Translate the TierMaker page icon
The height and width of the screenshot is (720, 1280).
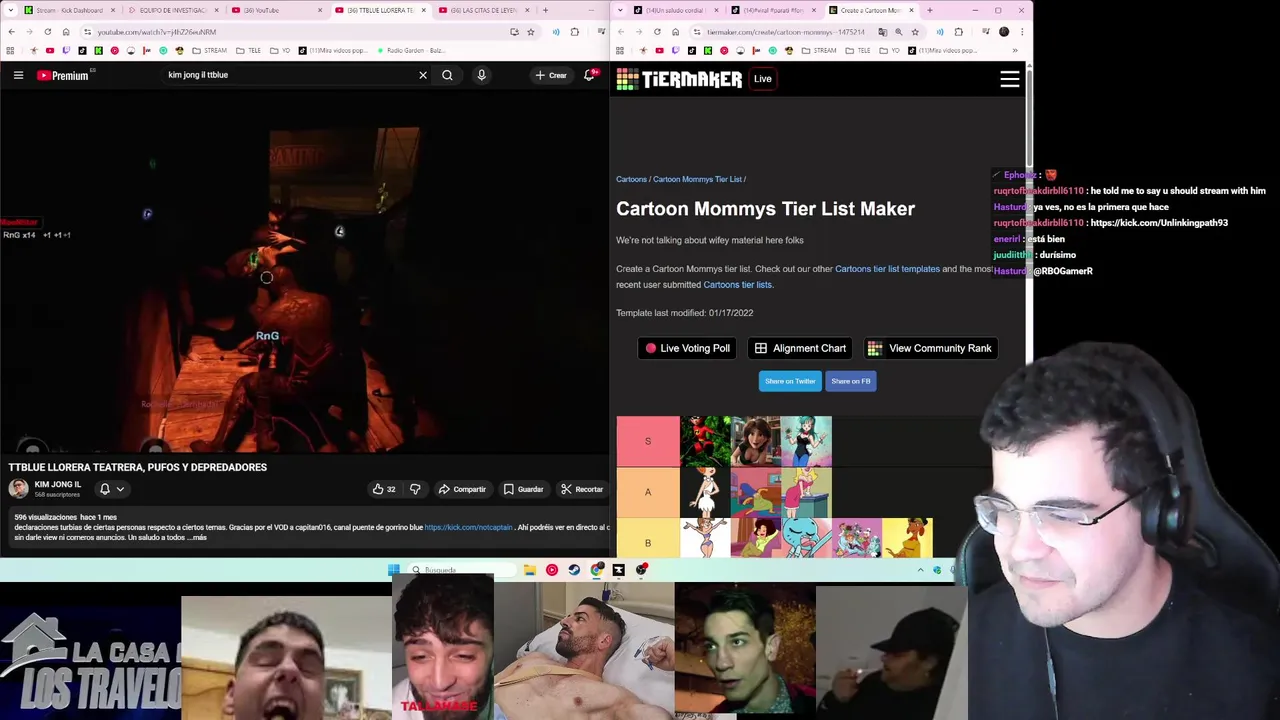[882, 32]
